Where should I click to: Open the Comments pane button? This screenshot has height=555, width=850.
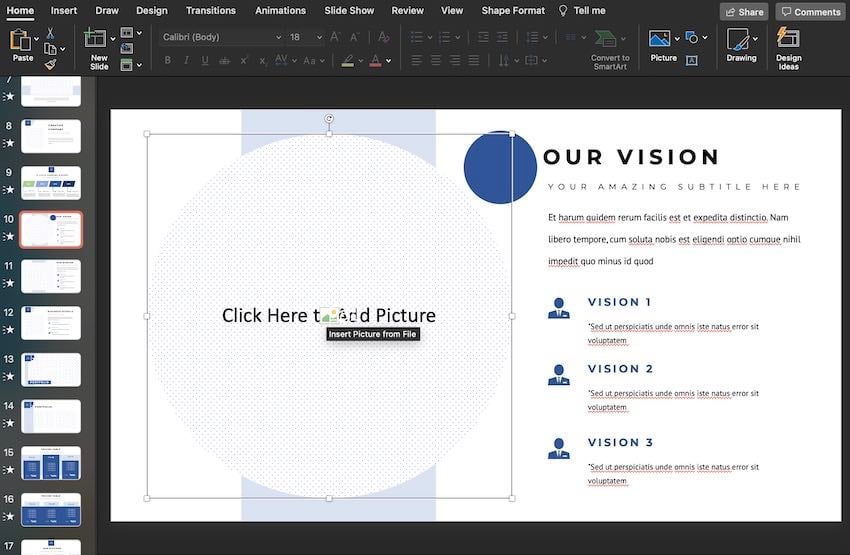tap(810, 12)
